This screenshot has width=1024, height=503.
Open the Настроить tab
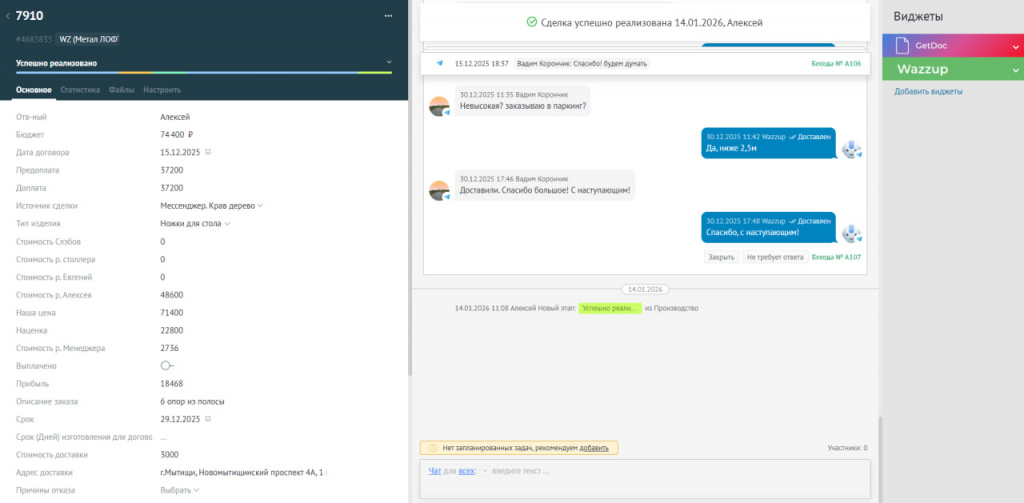click(x=162, y=90)
